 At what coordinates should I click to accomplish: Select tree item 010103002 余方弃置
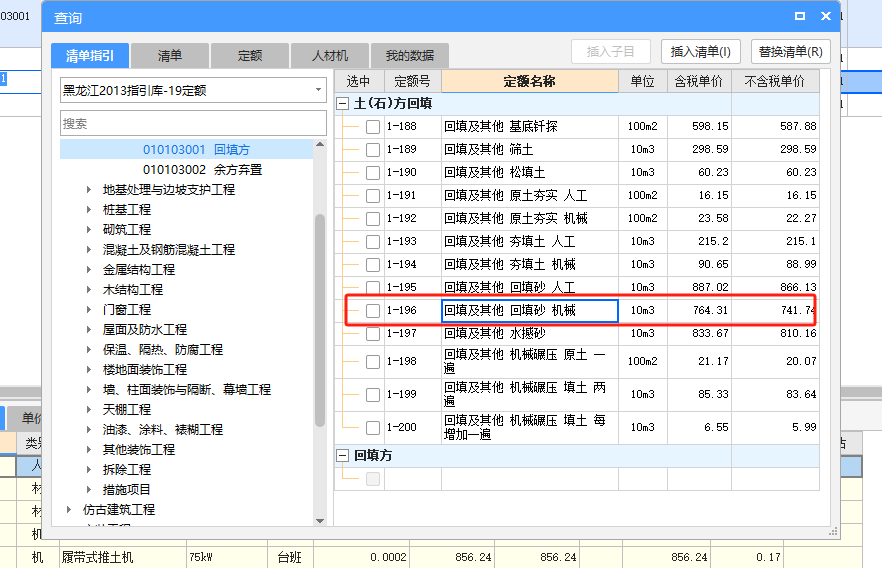tap(202, 170)
